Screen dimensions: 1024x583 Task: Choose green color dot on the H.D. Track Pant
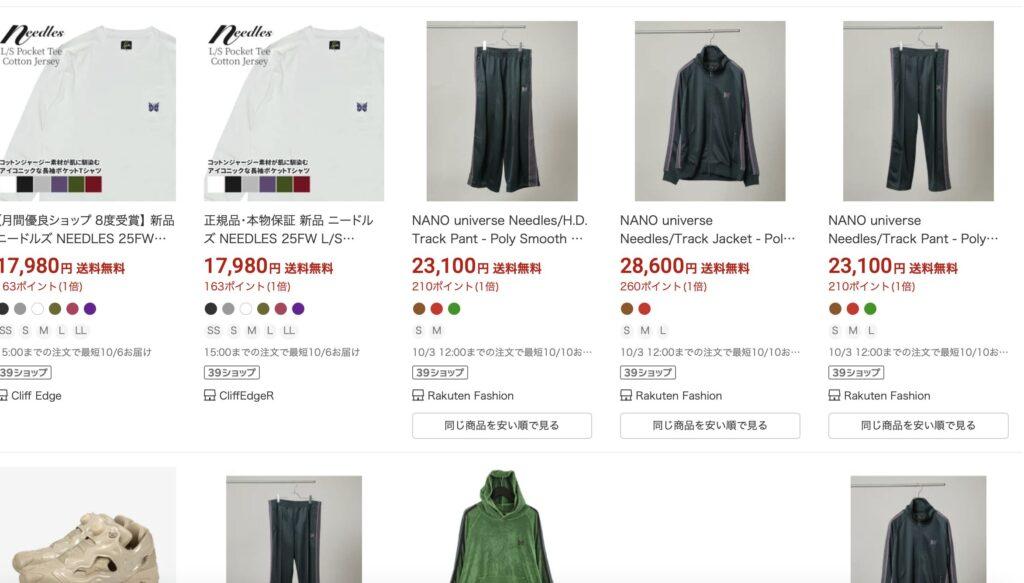point(454,309)
